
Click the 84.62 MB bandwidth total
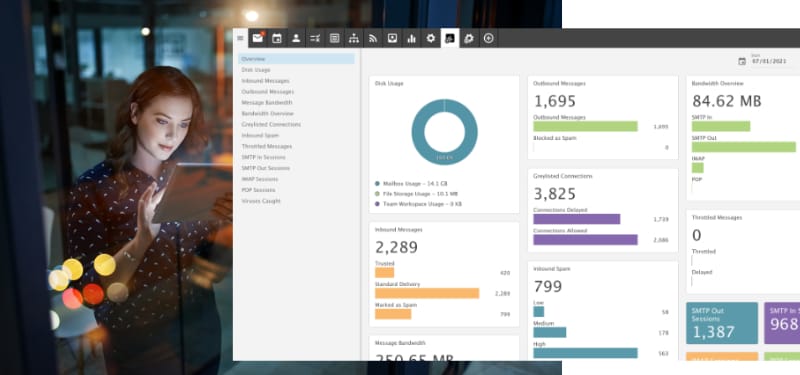click(x=727, y=101)
